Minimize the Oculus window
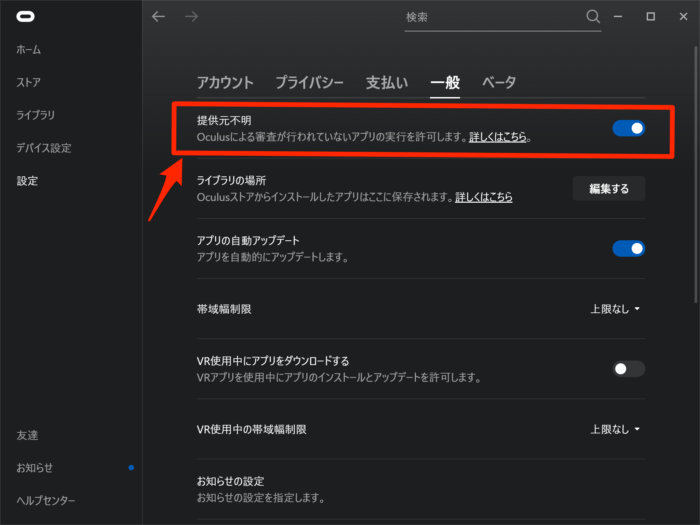700x525 pixels. (618, 17)
